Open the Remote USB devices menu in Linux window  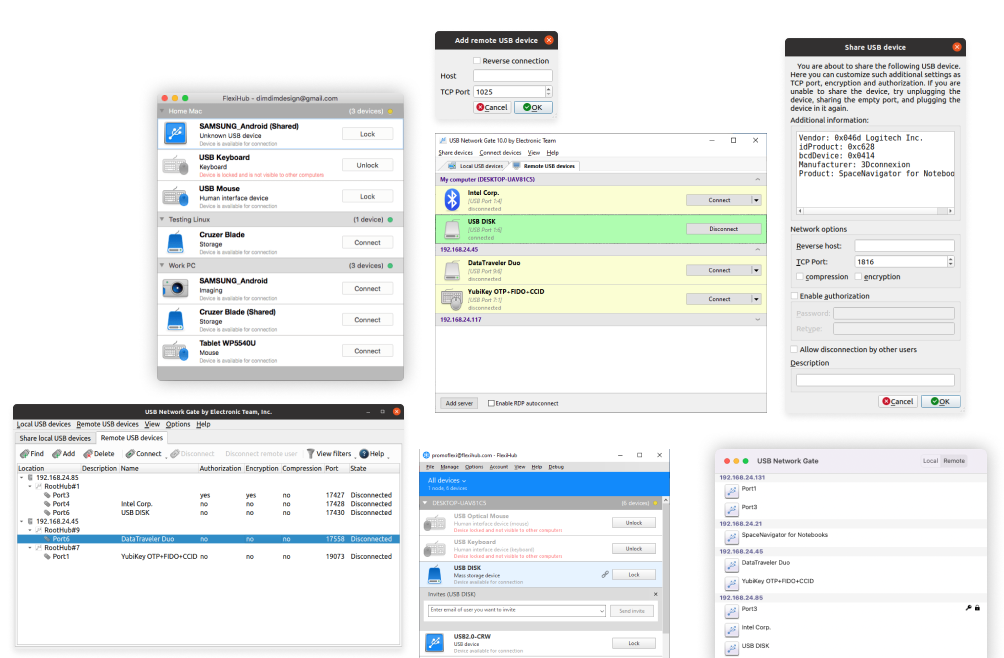point(107,424)
